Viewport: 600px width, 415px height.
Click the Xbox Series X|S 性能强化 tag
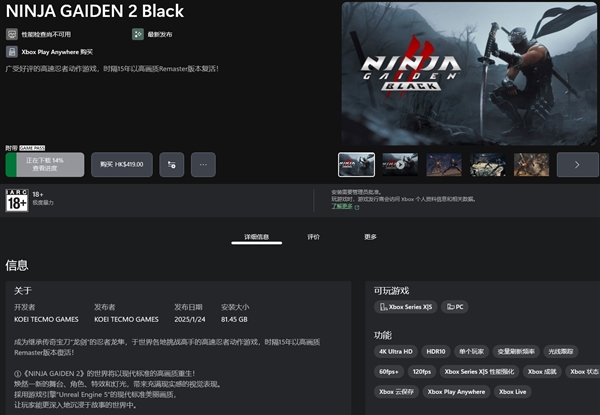(479, 371)
